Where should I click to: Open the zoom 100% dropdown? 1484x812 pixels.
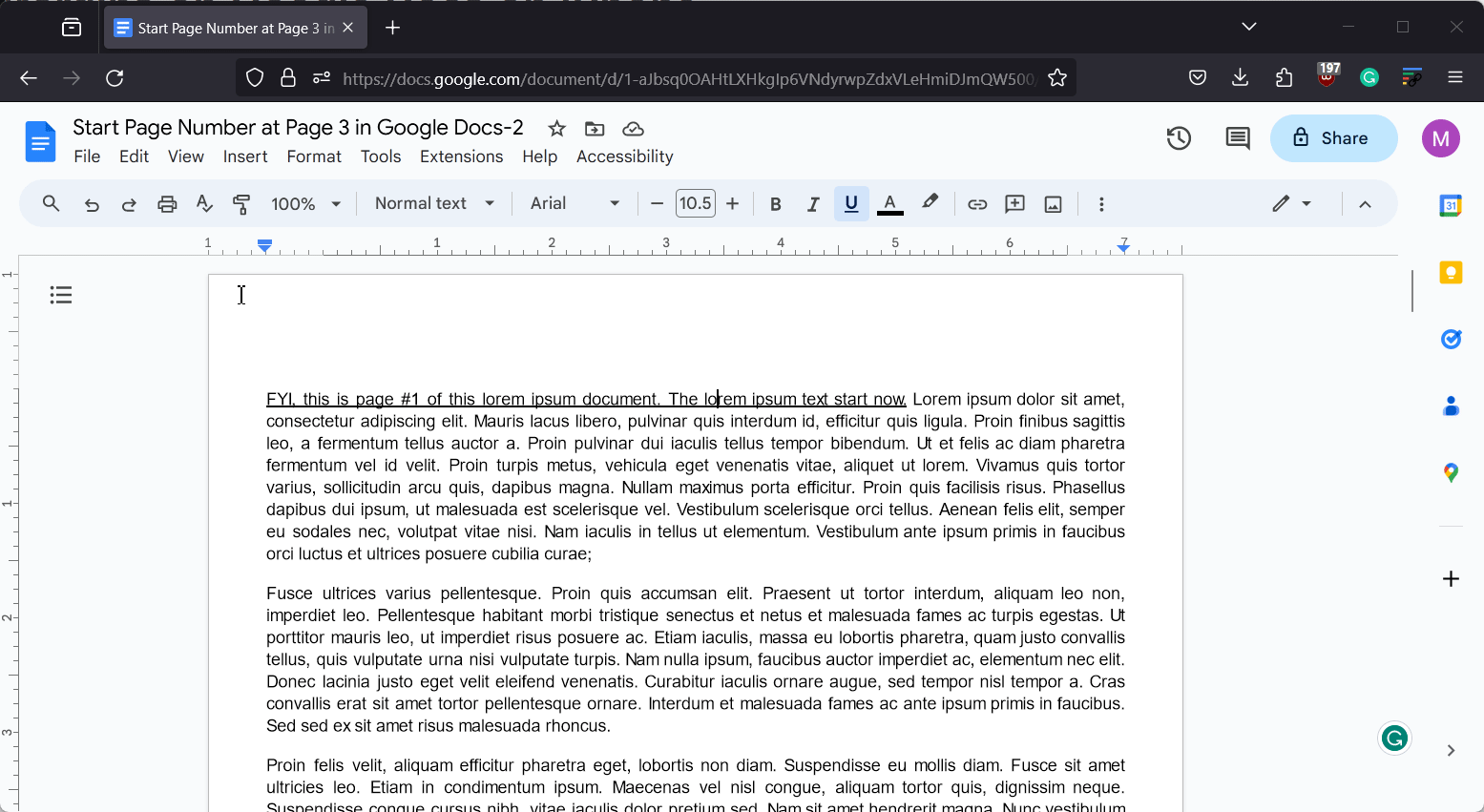click(305, 204)
